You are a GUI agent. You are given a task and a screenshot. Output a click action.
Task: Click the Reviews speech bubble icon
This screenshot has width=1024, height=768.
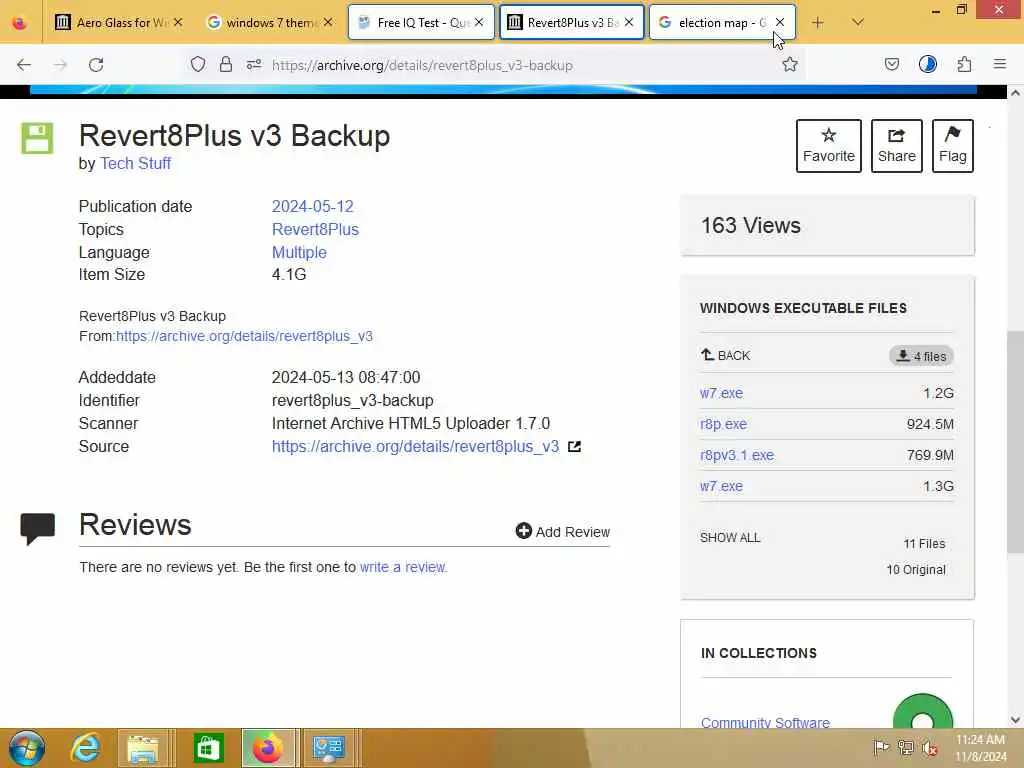tap(37, 528)
